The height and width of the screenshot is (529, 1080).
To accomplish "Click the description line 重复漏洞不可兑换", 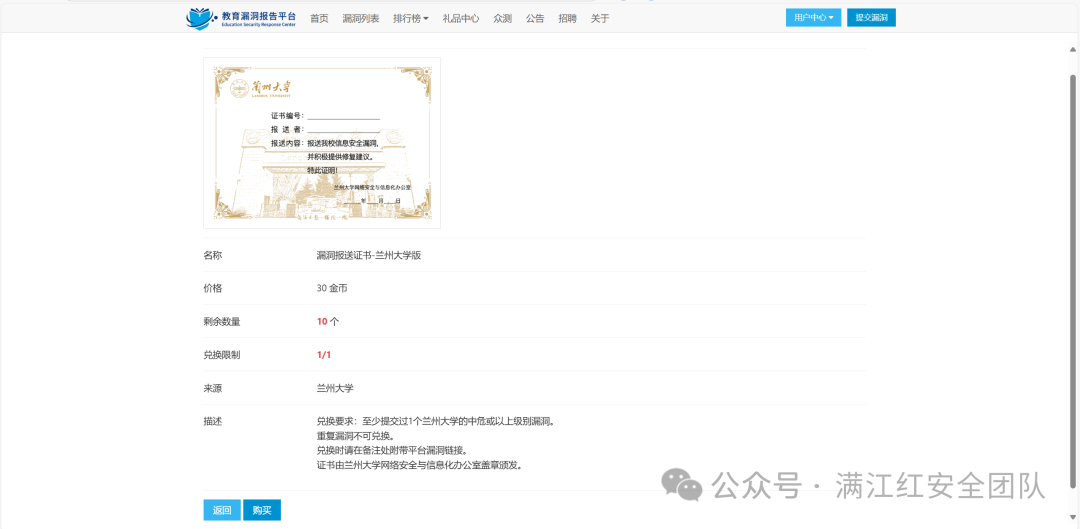I will [x=355, y=436].
